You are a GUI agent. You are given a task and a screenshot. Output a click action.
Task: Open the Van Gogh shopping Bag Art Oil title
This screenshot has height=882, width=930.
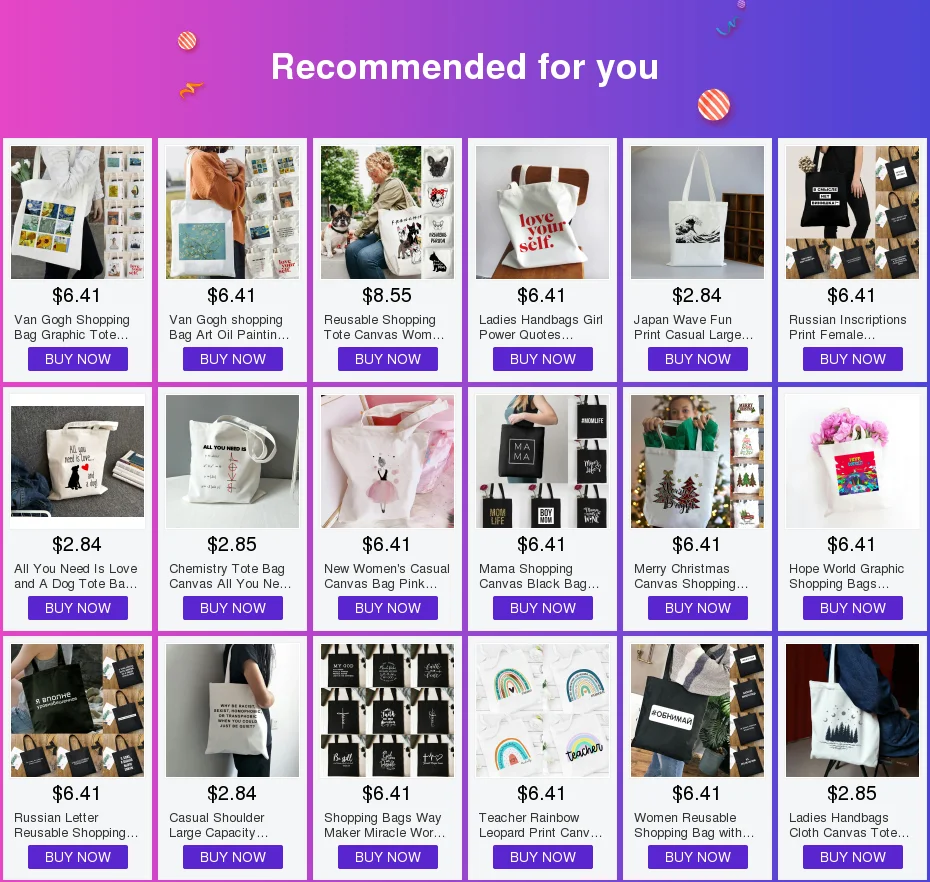[229, 327]
